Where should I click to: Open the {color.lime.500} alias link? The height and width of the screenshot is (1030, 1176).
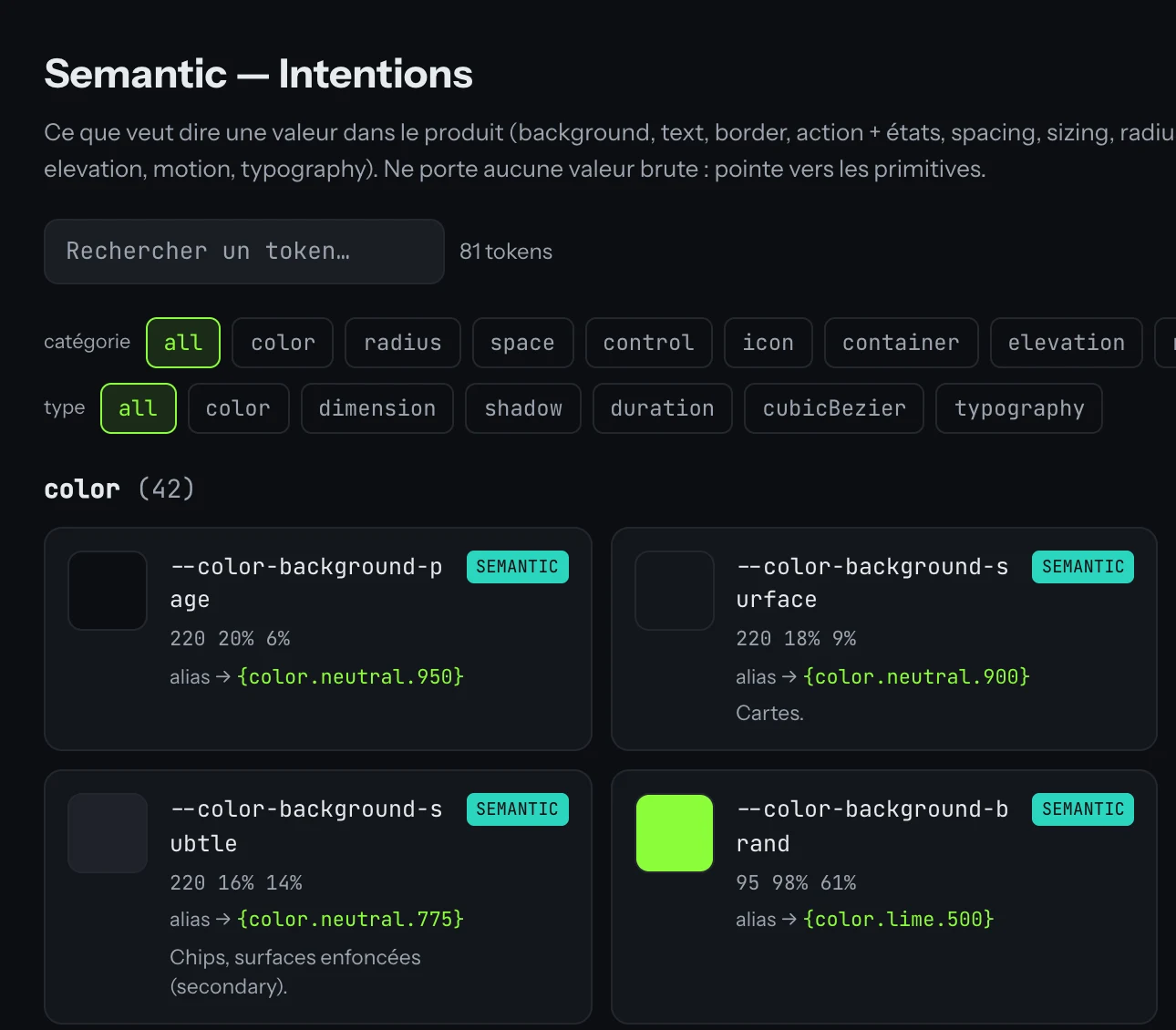tap(899, 919)
